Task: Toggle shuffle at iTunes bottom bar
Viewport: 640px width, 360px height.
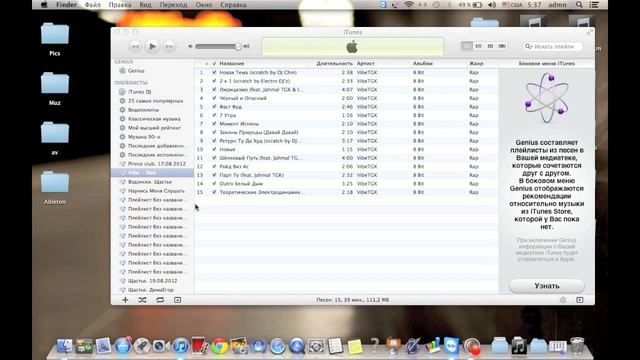Action: 142,300
